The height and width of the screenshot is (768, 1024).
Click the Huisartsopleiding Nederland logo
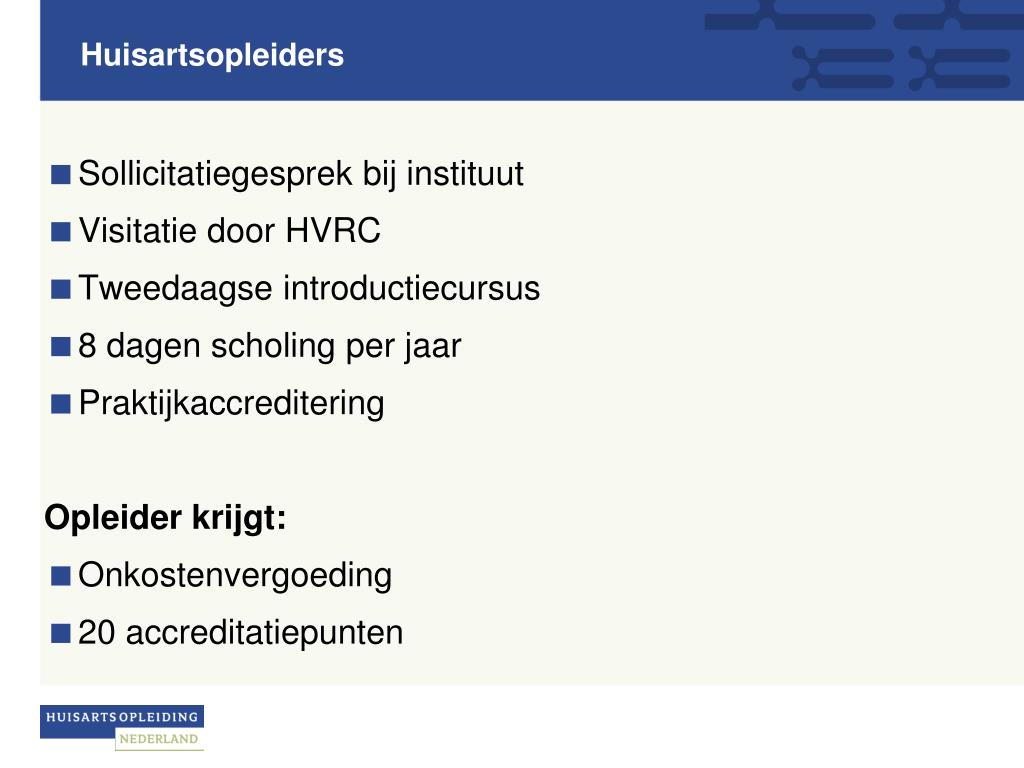coord(122,728)
